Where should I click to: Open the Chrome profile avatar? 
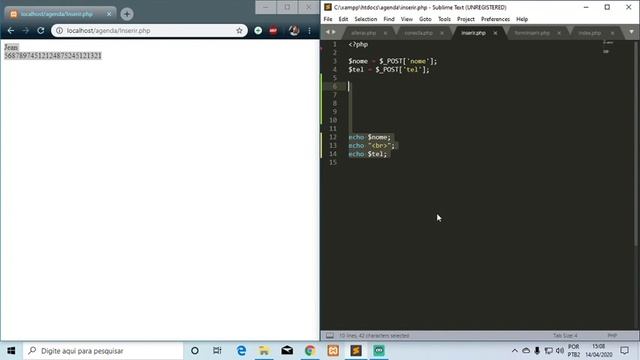[294, 31]
